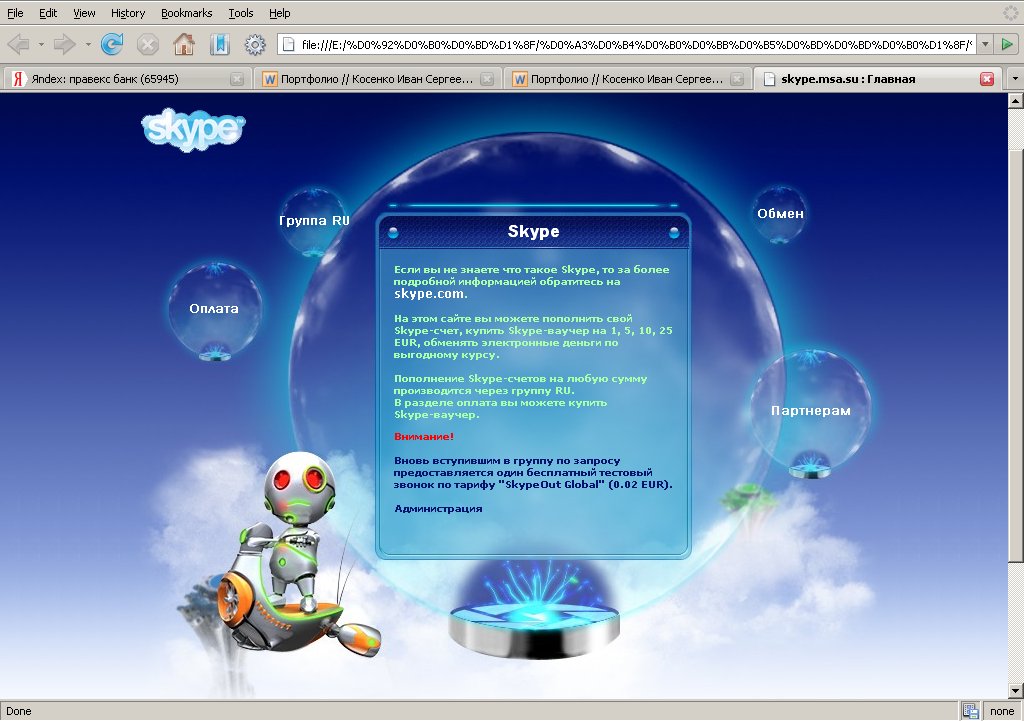Click the scroll up arrow of page scrollbar
This screenshot has width=1024, height=721.
(x=1016, y=101)
